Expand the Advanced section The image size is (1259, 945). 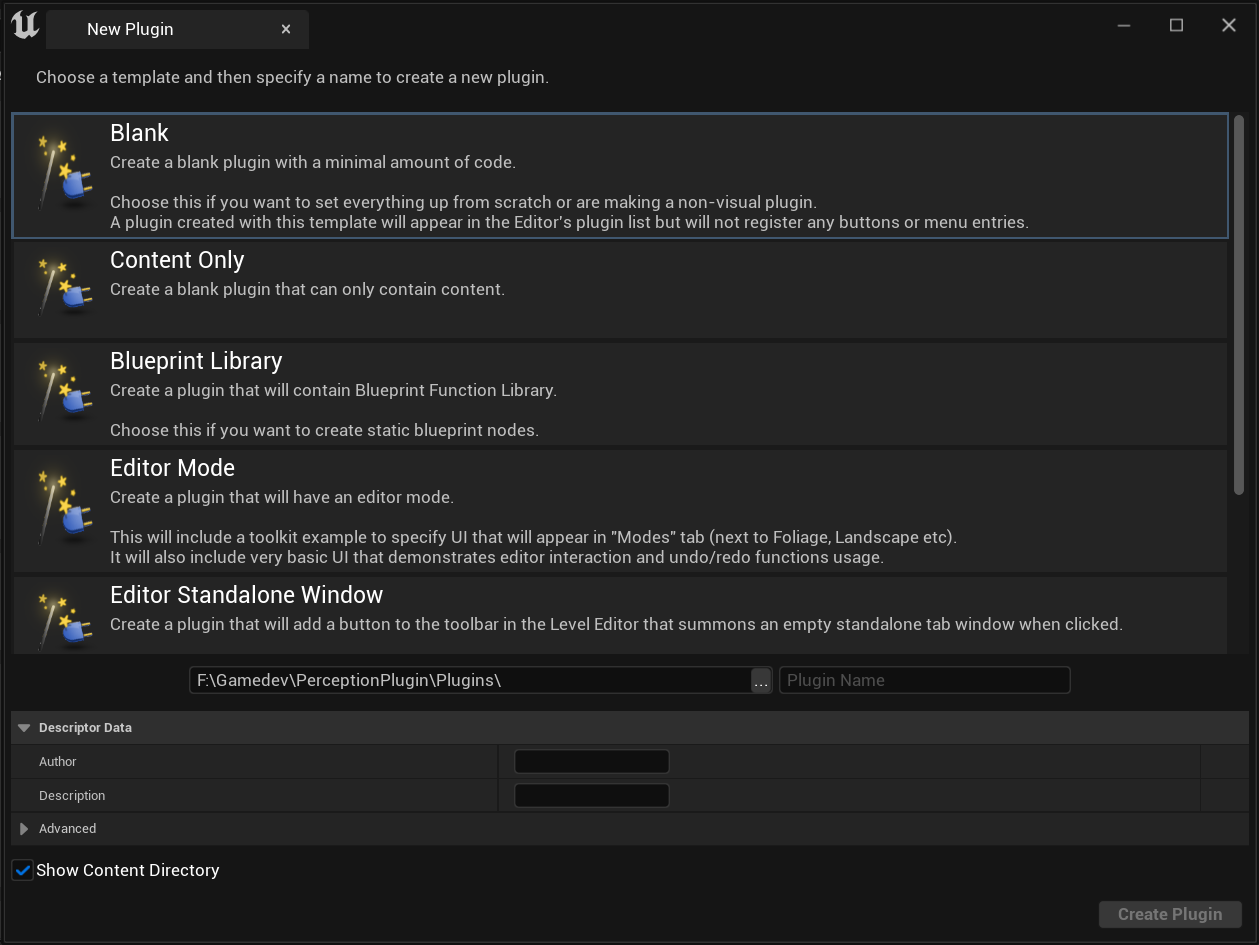(x=24, y=829)
